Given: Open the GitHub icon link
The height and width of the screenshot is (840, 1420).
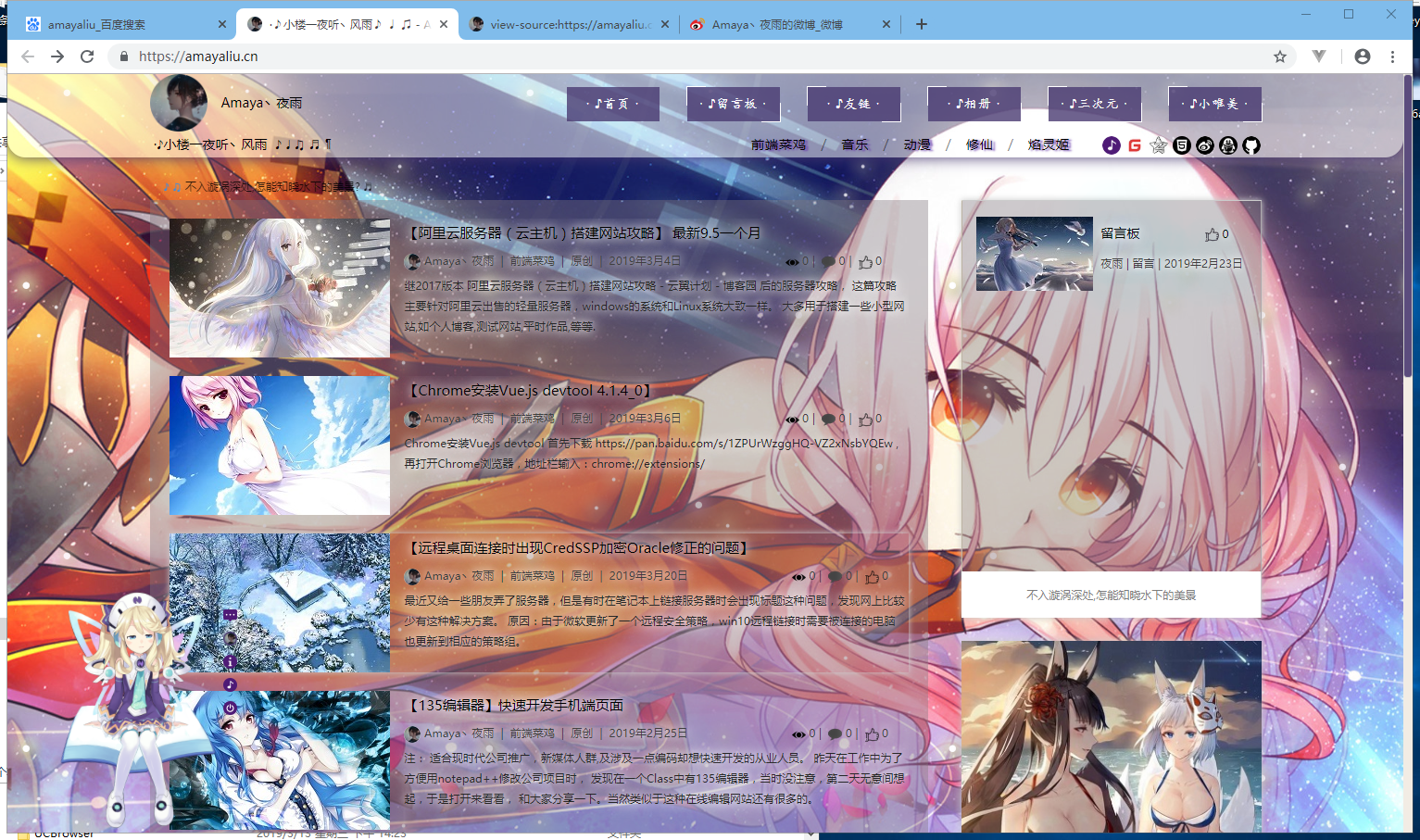Looking at the screenshot, I should pyautogui.click(x=1251, y=145).
